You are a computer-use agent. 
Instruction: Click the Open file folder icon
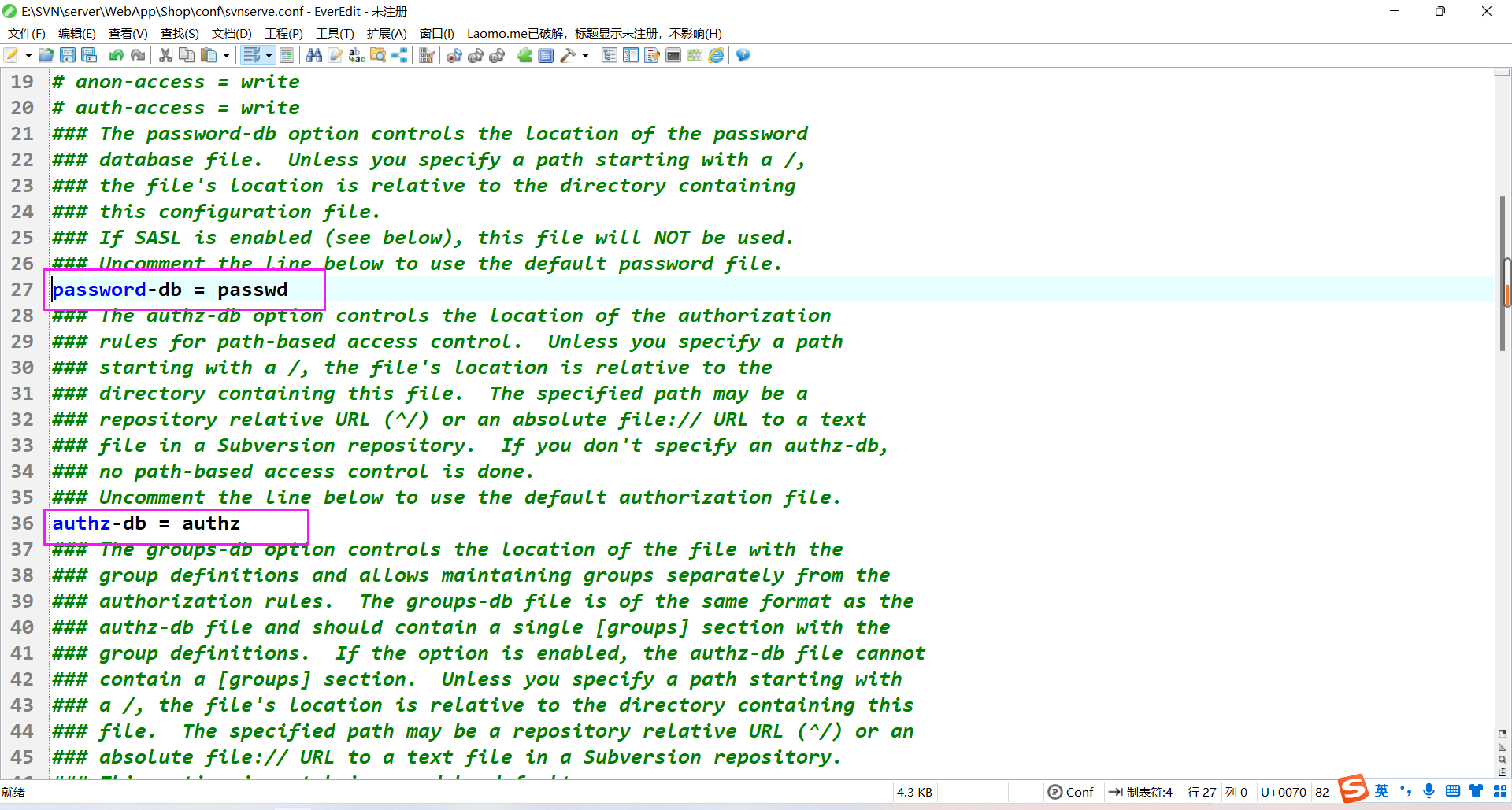46,55
